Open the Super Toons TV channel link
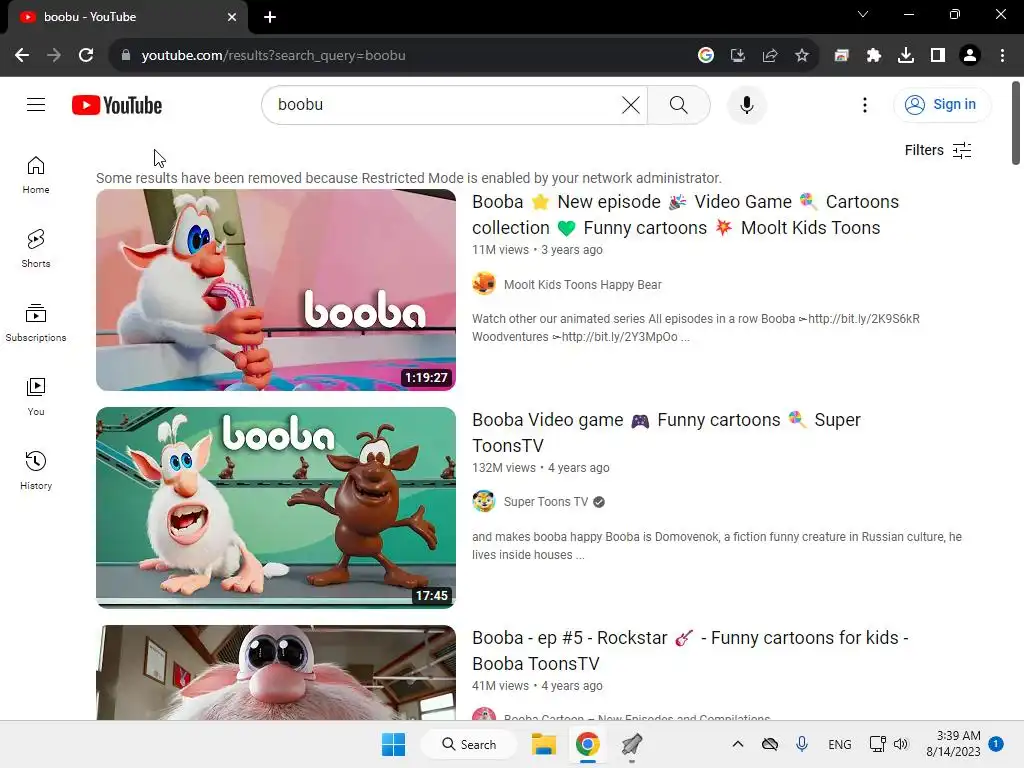Viewport: 1024px width, 768px height. 546,502
